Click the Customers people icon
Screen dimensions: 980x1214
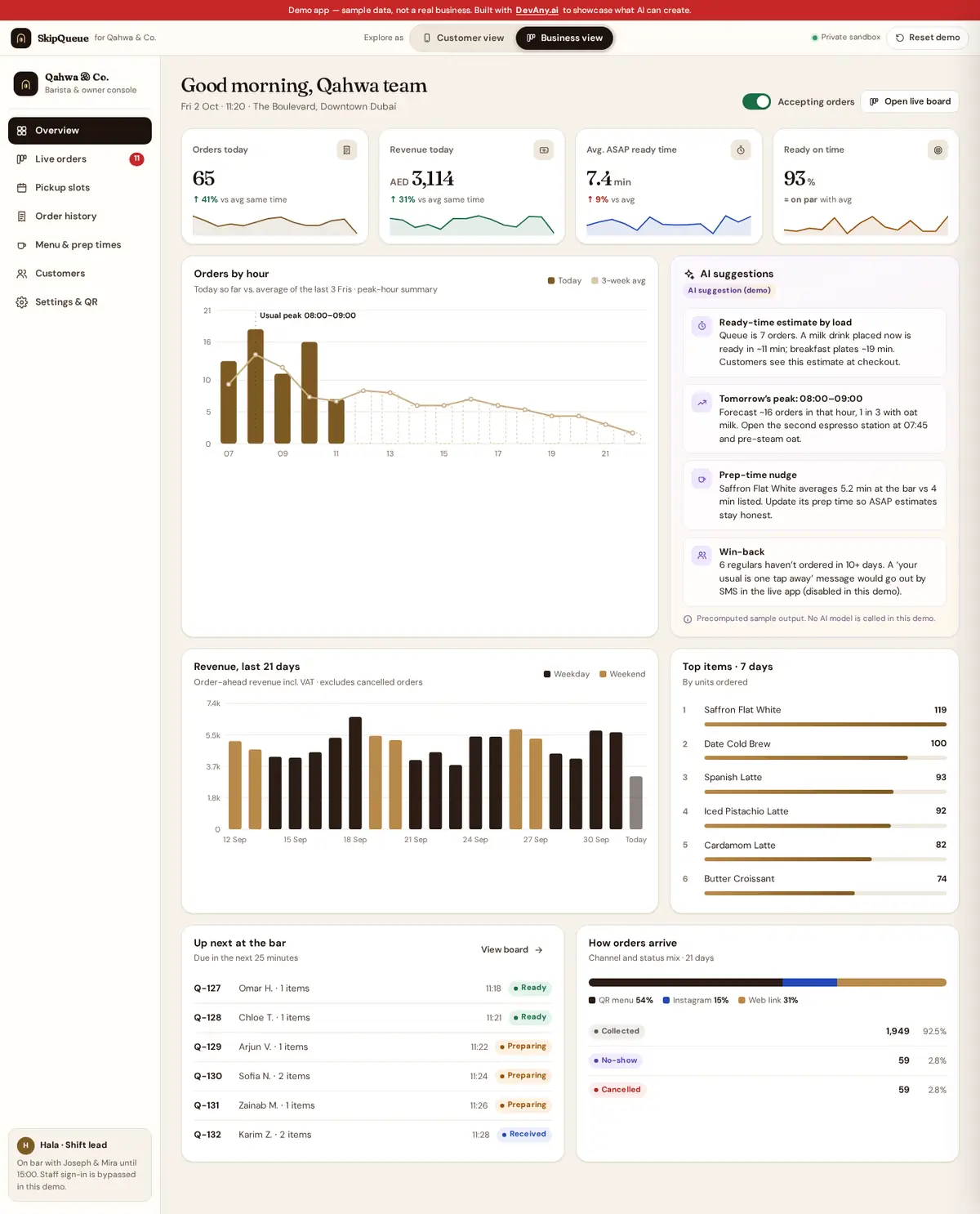tap(22, 274)
